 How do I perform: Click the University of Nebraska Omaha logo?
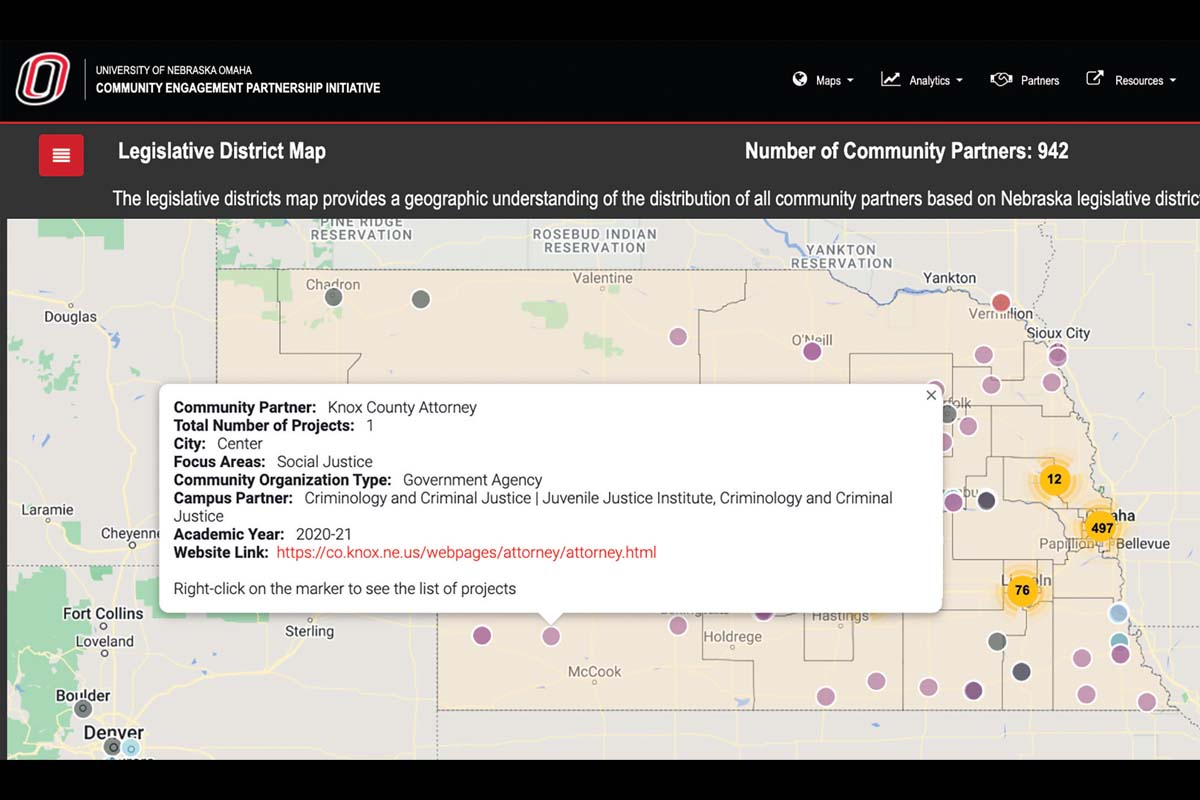coord(43,79)
